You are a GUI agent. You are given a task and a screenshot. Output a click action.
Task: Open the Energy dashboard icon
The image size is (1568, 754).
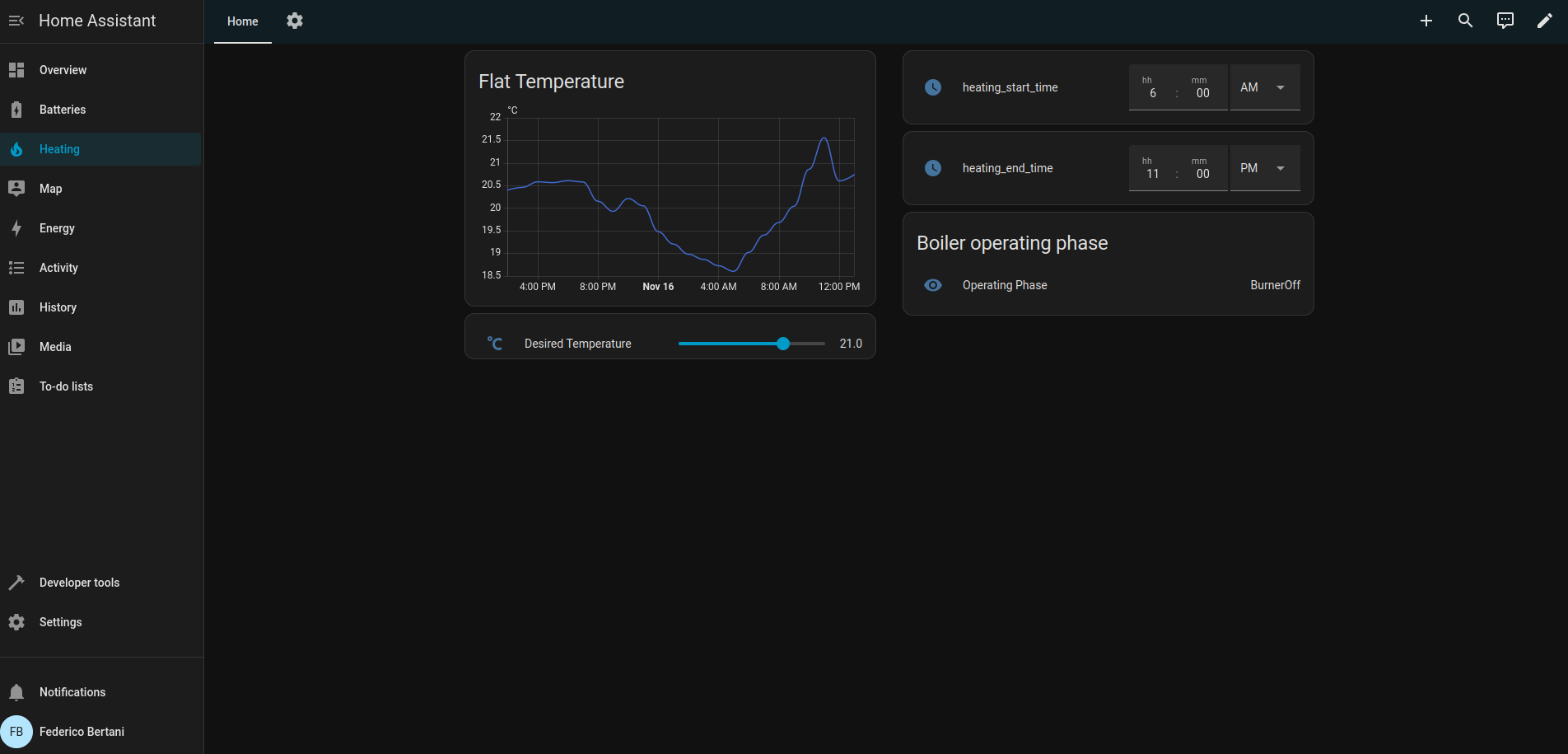pos(16,227)
